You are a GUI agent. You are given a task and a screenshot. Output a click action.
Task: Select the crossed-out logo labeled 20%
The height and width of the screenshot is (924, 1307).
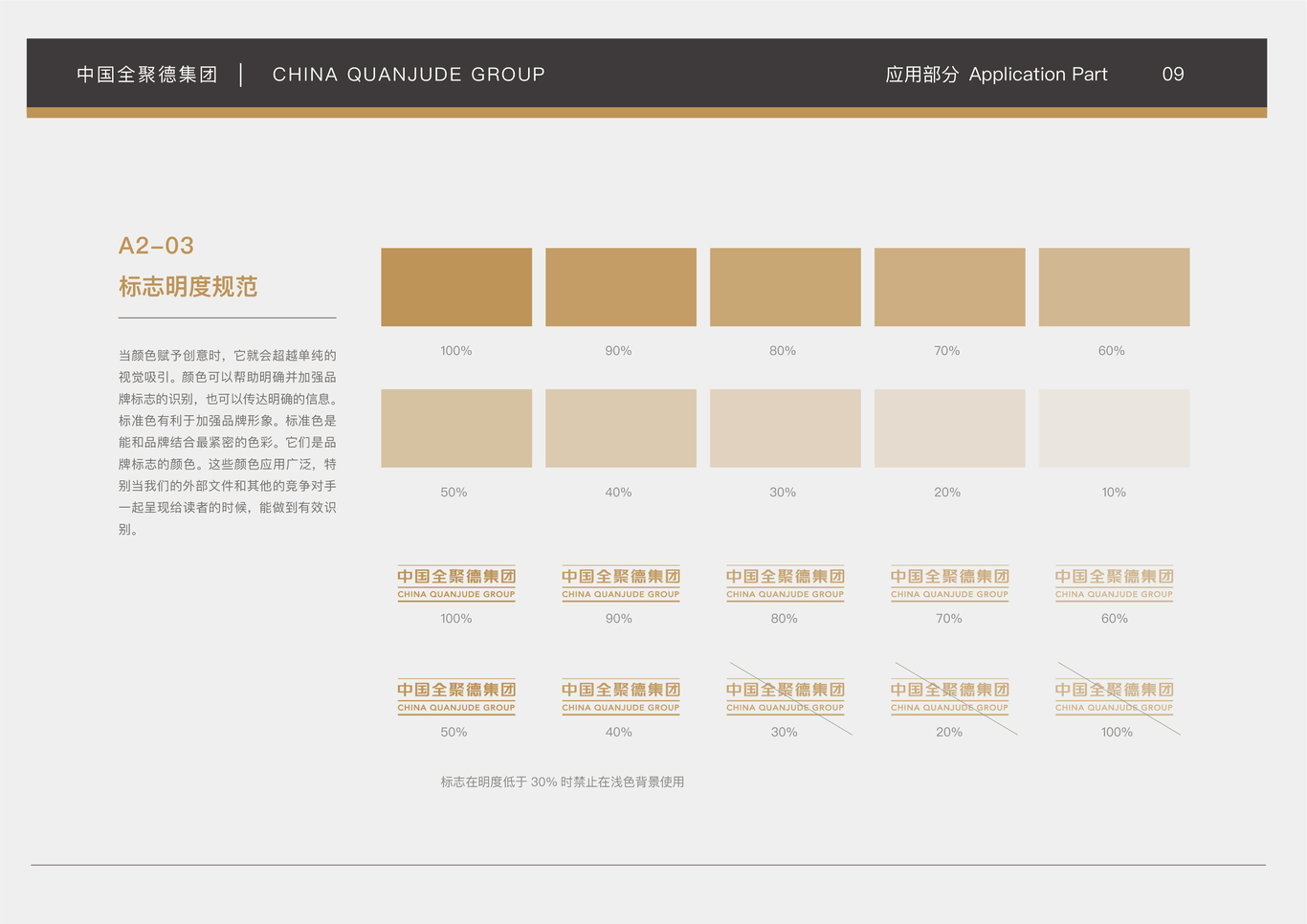(x=950, y=697)
